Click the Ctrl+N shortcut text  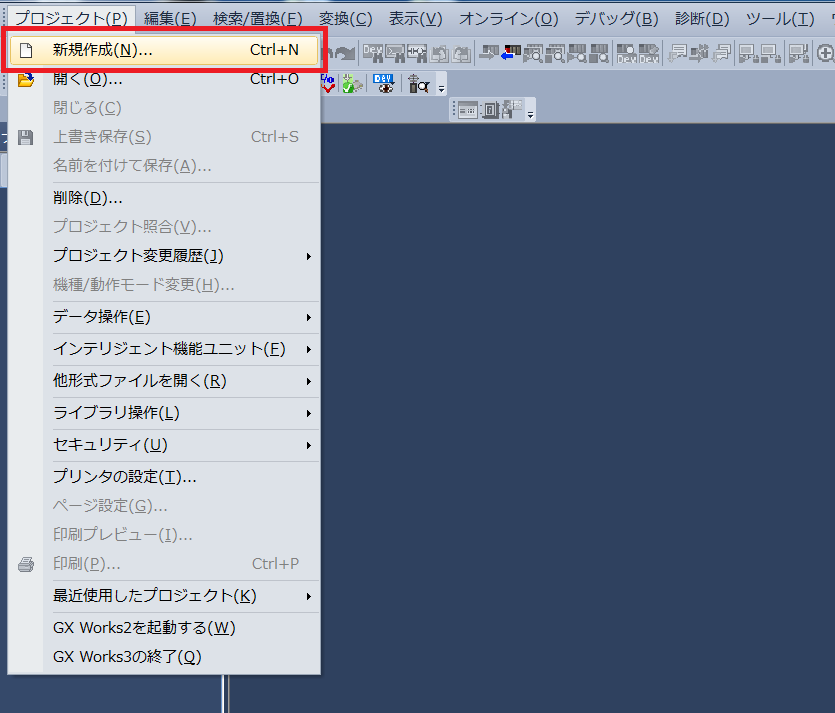(x=274, y=50)
